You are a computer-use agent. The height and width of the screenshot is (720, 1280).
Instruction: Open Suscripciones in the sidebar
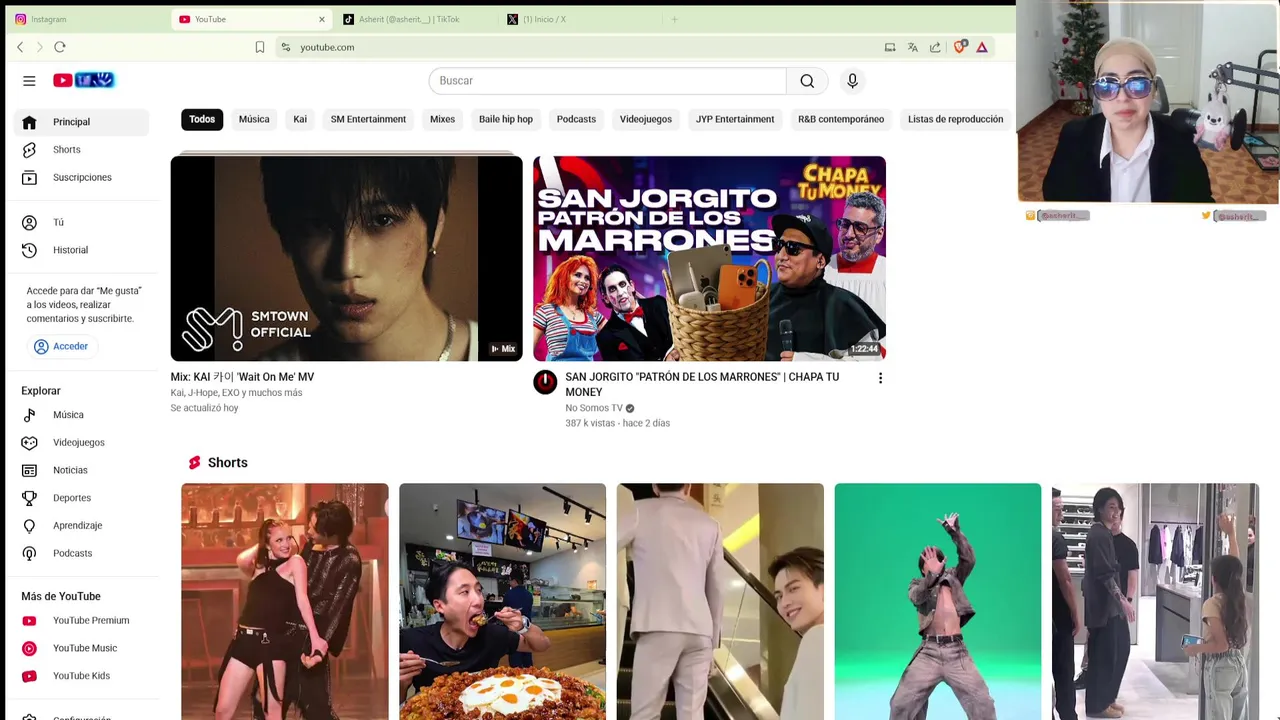pyautogui.click(x=82, y=178)
